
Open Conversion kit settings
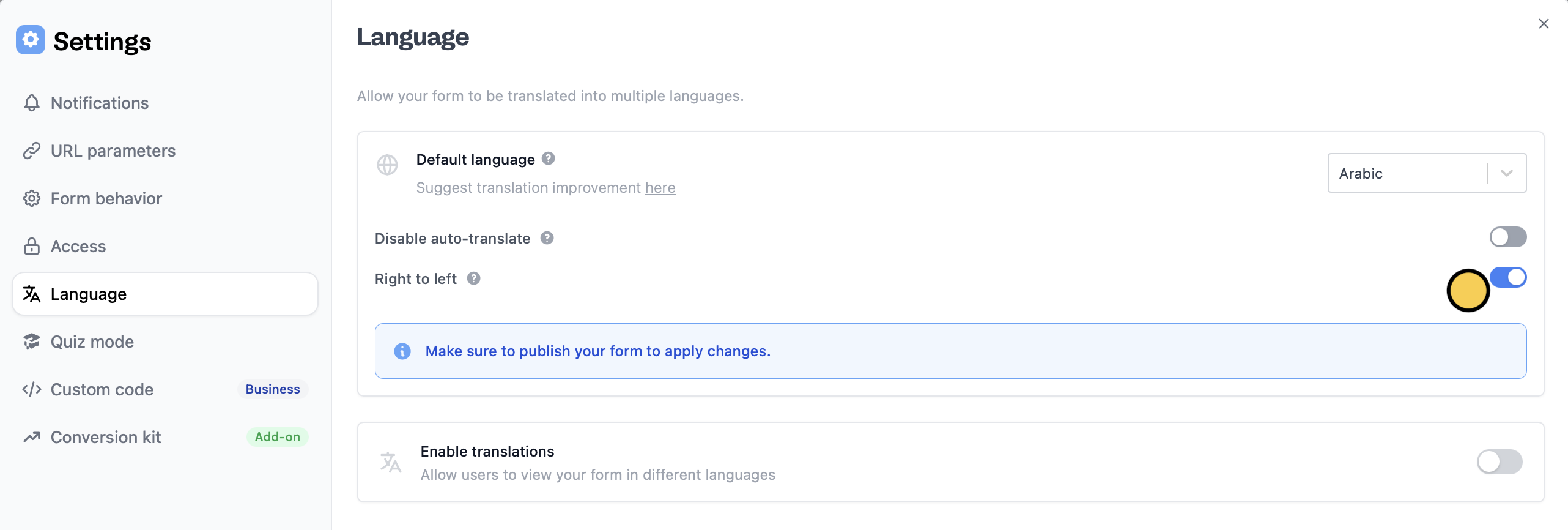coord(165,437)
